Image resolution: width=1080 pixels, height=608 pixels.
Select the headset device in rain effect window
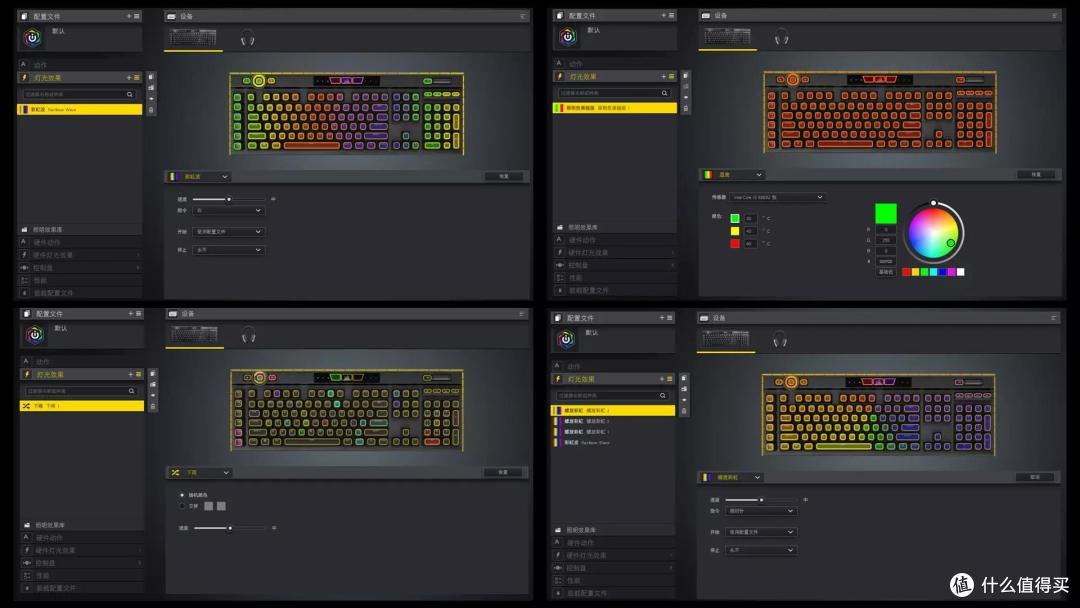(249, 335)
